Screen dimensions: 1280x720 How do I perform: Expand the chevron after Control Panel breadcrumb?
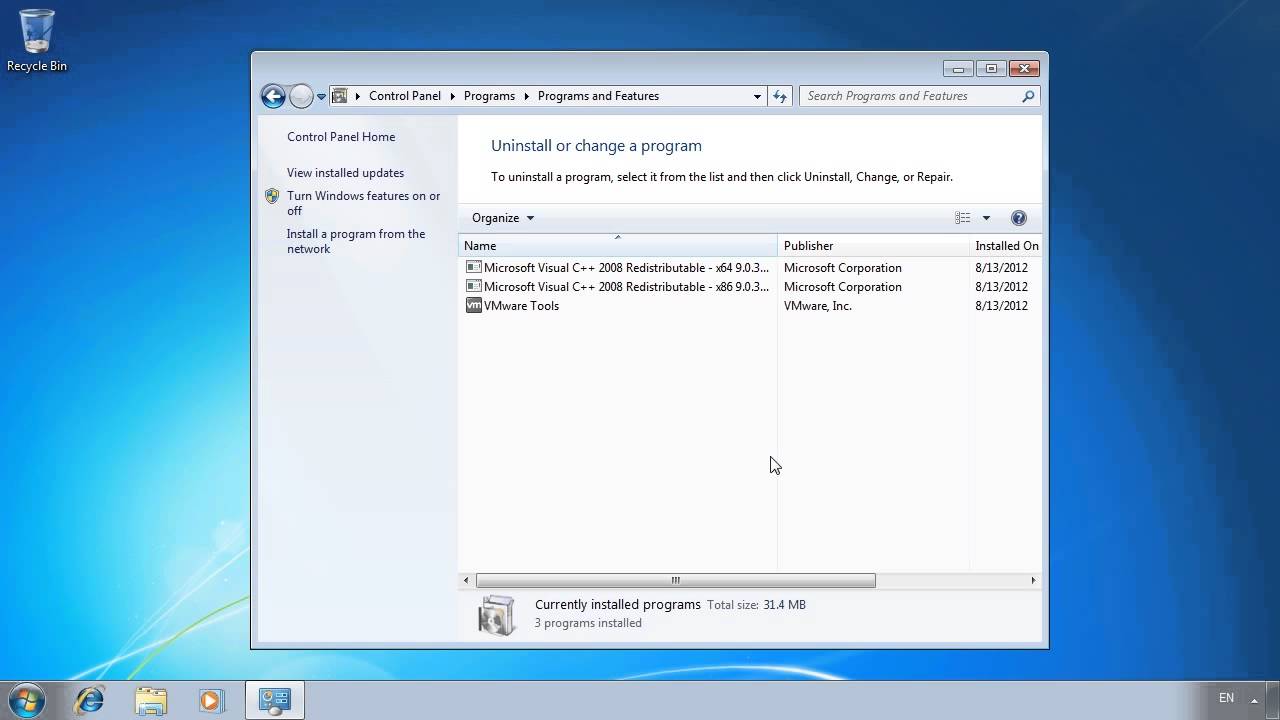[452, 96]
